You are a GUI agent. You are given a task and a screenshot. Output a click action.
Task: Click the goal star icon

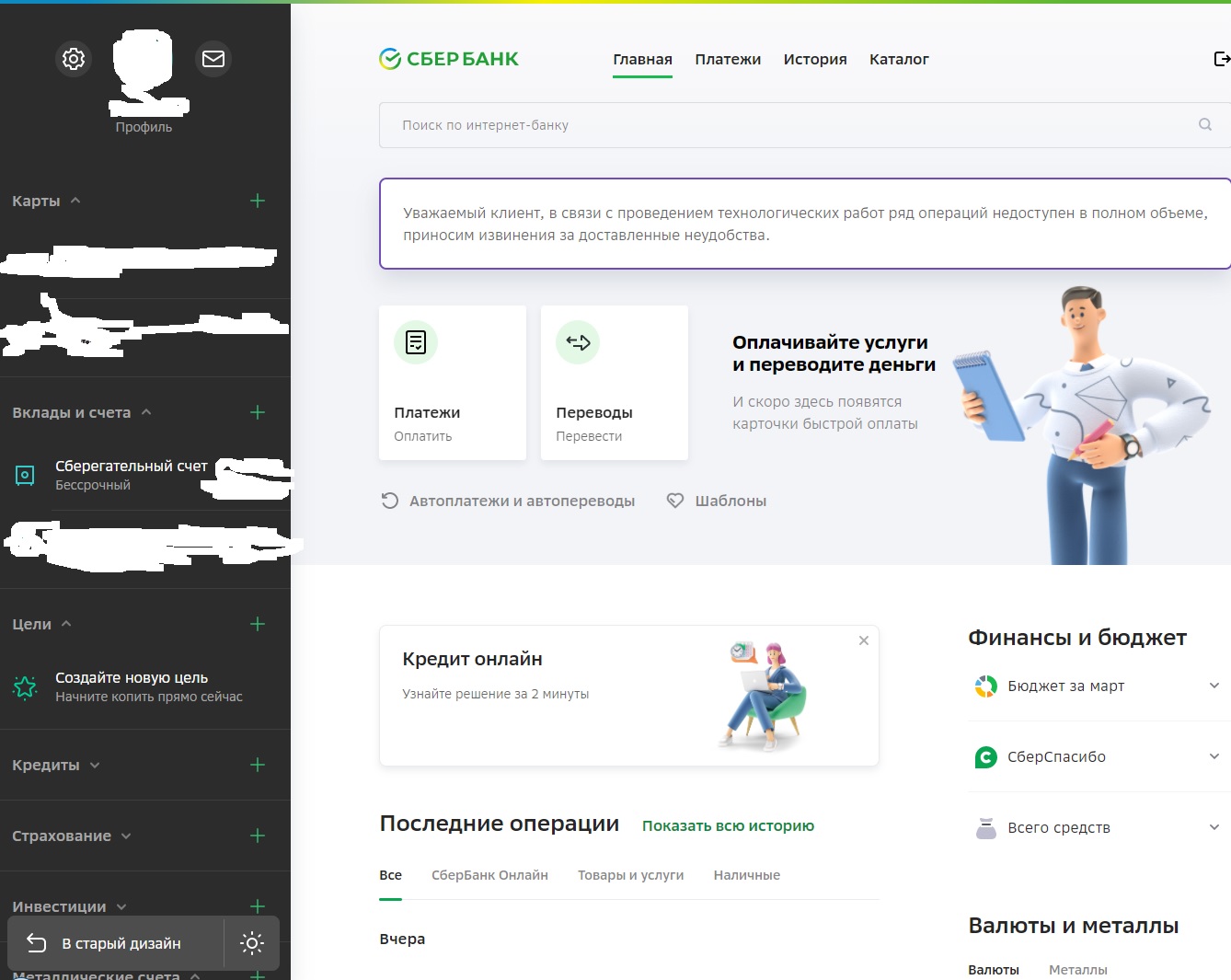coord(25,686)
